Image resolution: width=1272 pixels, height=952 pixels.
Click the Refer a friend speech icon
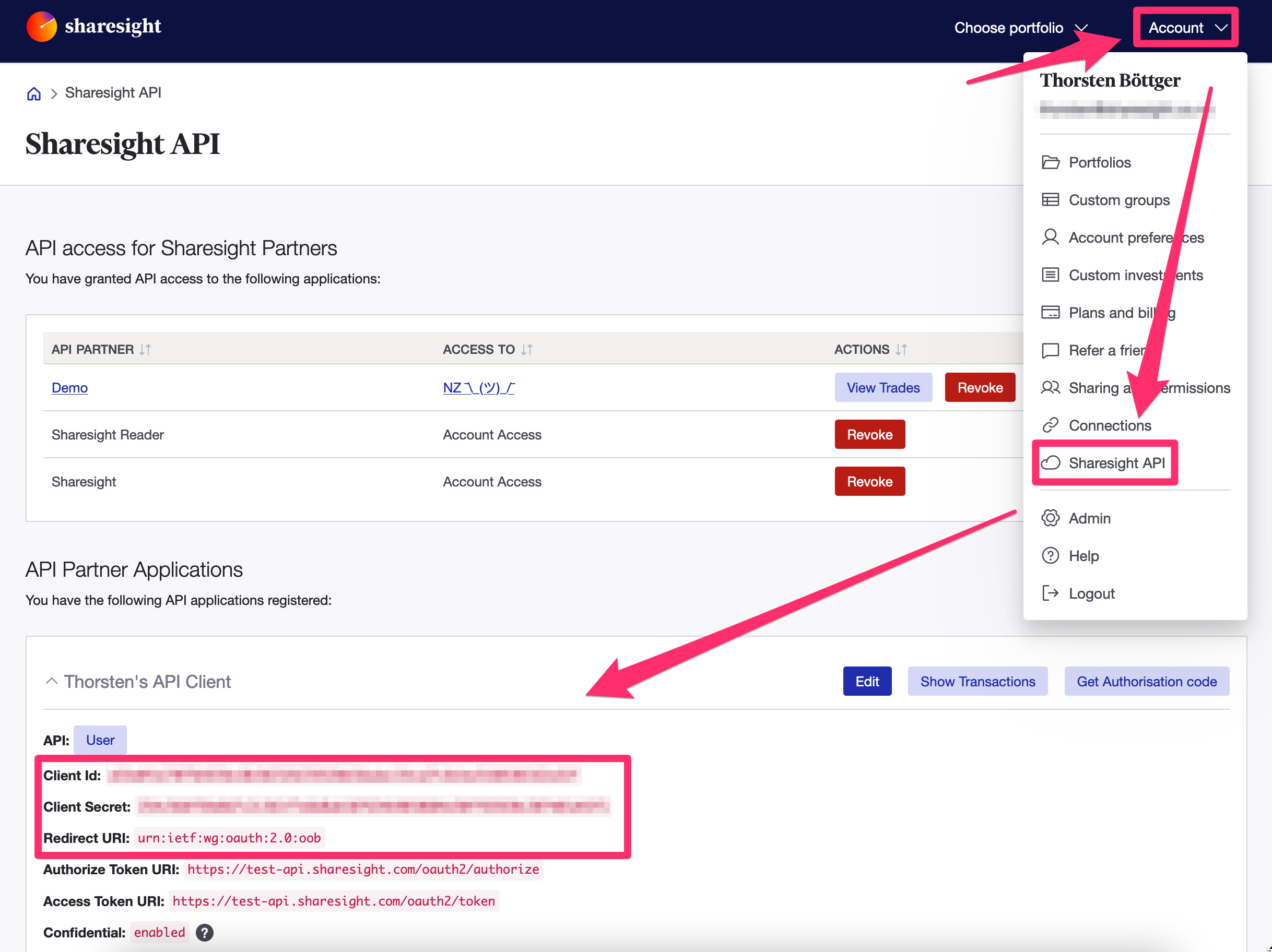click(x=1051, y=351)
